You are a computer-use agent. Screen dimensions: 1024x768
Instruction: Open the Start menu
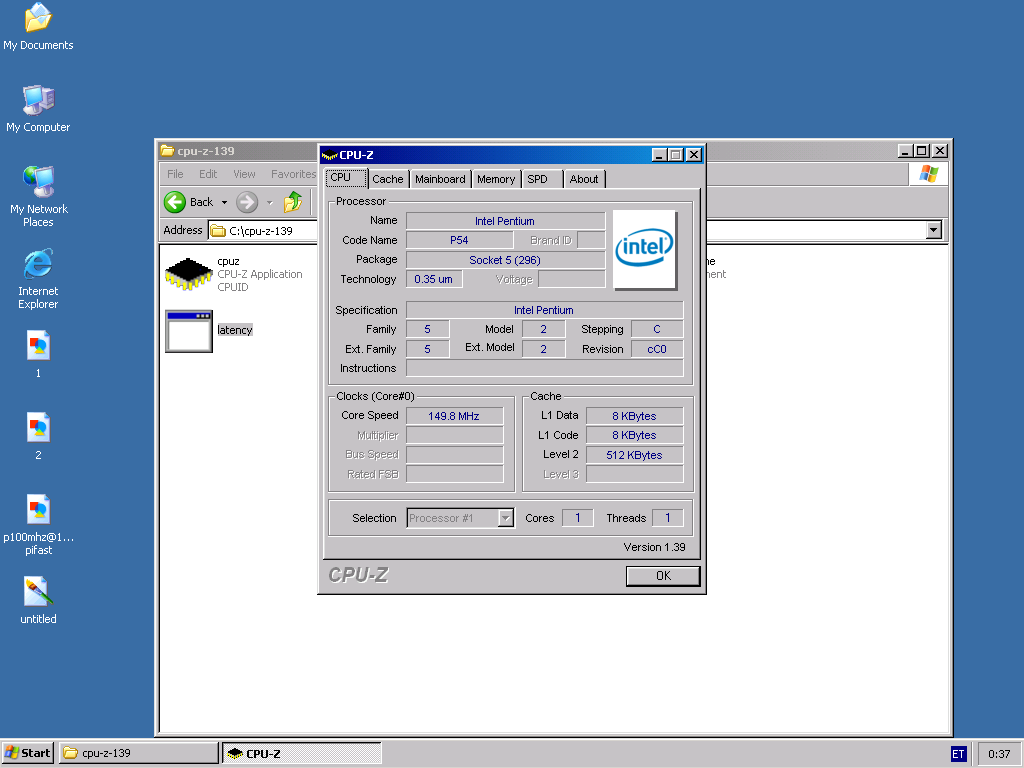click(x=28, y=753)
